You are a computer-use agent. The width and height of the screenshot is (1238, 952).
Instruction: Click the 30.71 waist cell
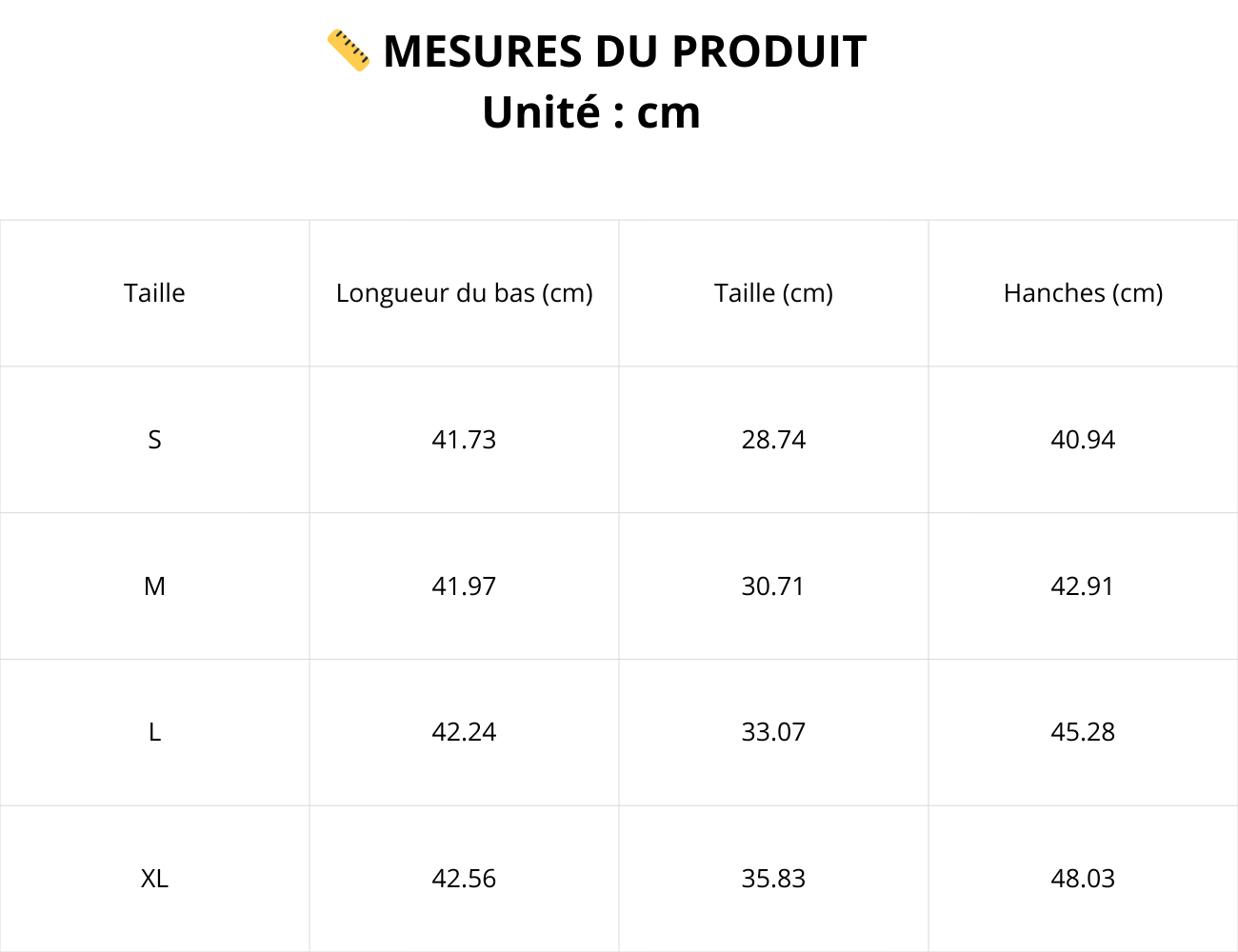click(773, 586)
